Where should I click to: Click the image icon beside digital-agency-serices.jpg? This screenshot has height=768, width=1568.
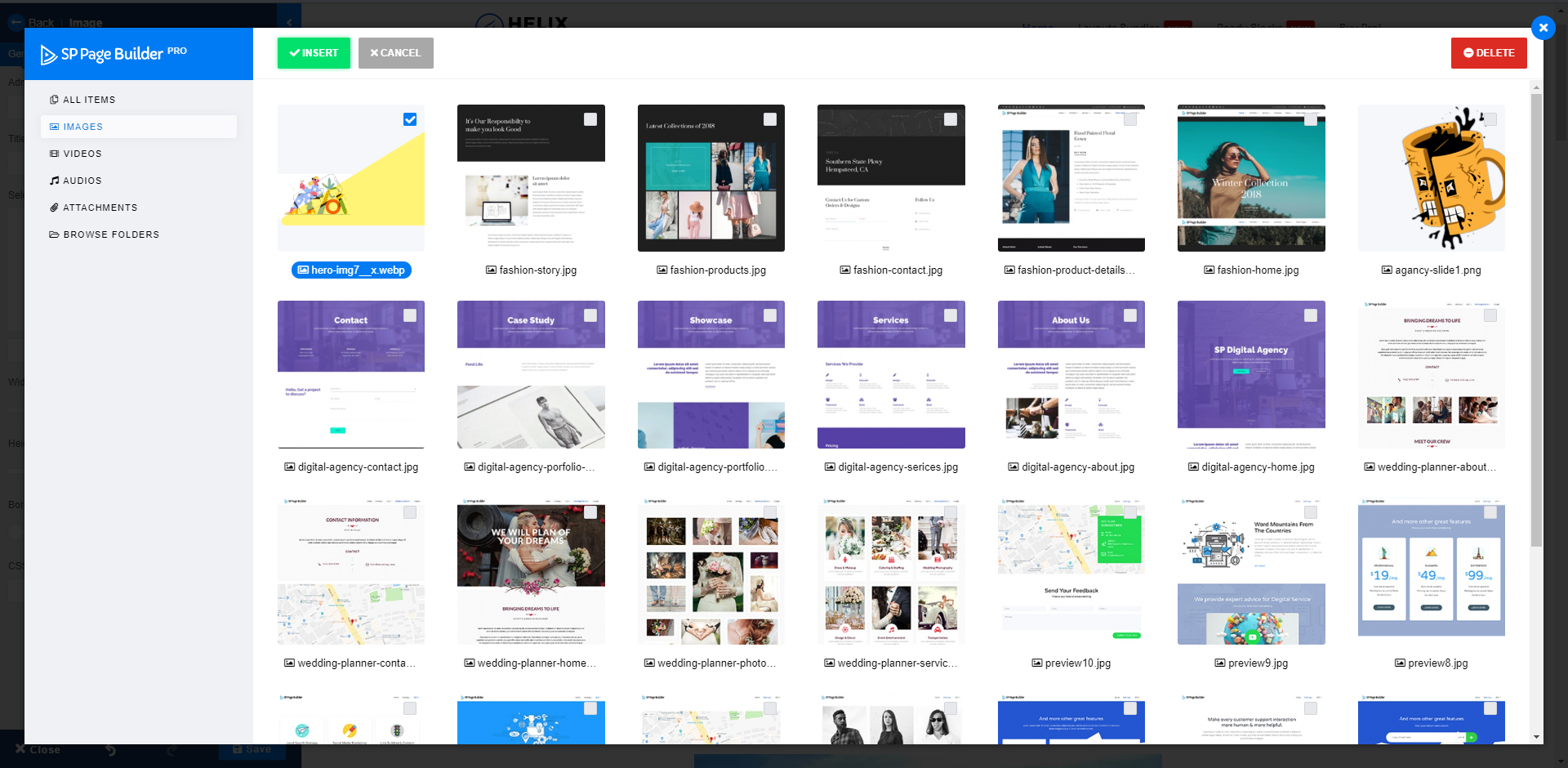tap(831, 467)
